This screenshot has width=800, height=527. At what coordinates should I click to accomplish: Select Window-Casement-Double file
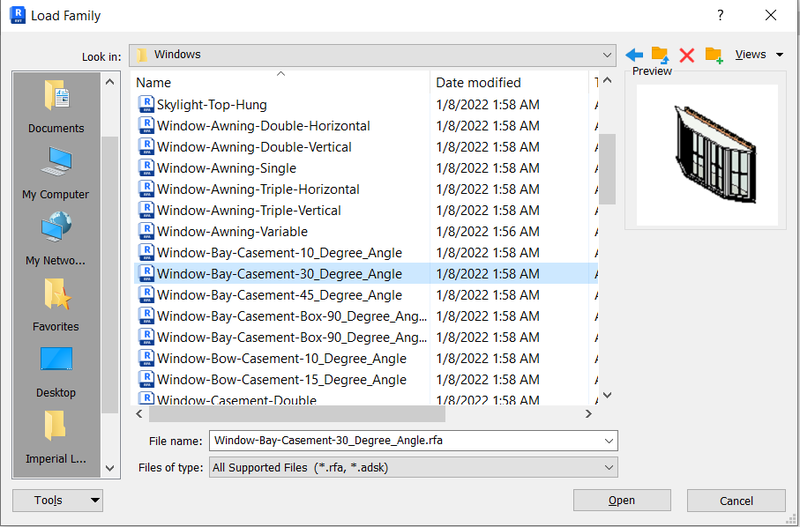coord(237,400)
